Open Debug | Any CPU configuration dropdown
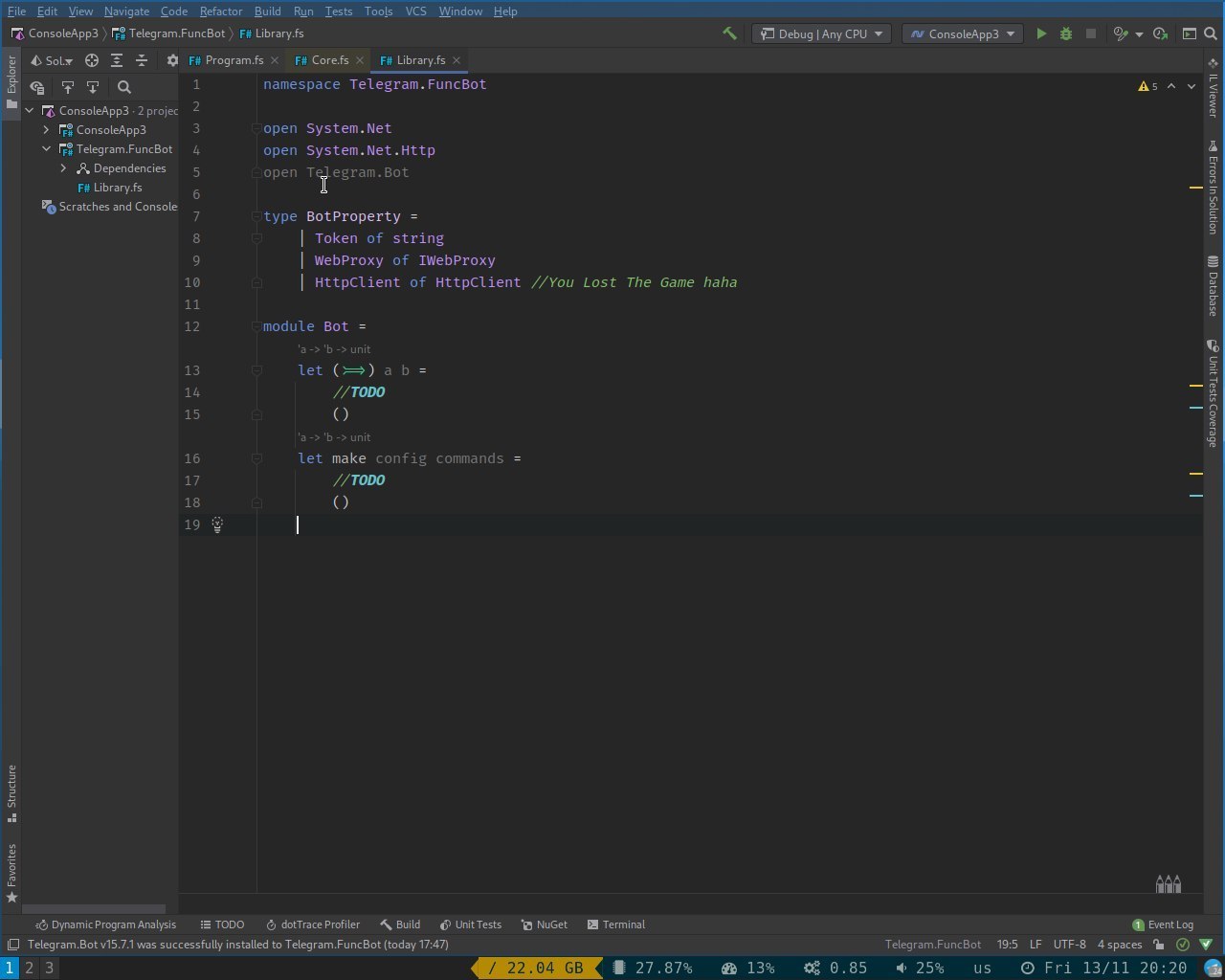Screen dimensions: 1225x980 click(822, 33)
